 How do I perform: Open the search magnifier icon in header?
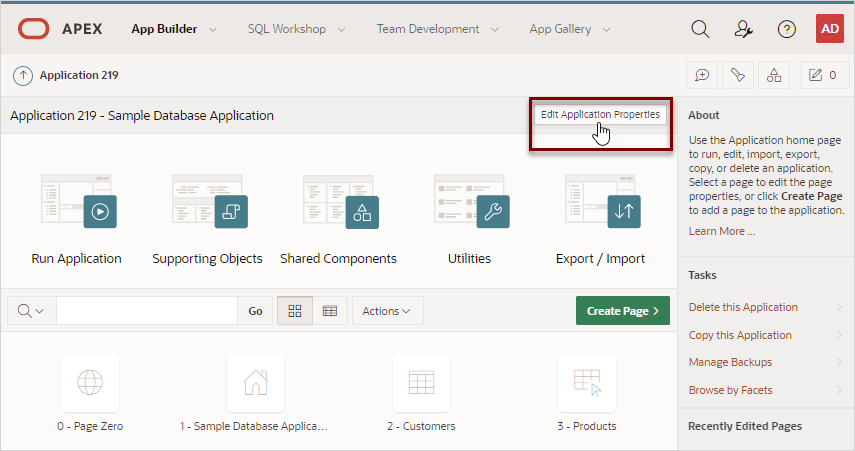pyautogui.click(x=700, y=29)
